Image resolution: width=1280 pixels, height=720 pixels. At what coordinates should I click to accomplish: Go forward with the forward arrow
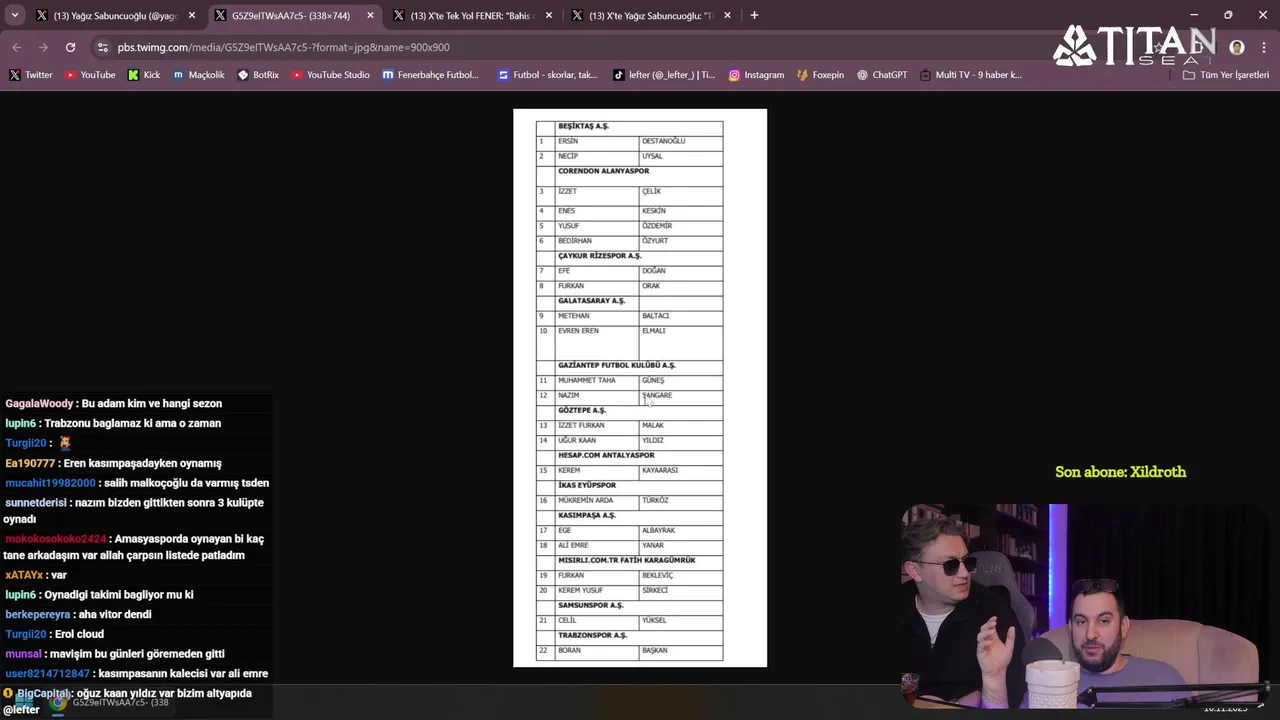[43, 47]
